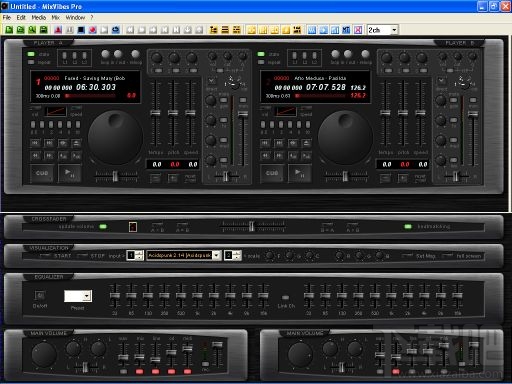
Task: Click Player A jog wheel
Action: pos(115,137)
